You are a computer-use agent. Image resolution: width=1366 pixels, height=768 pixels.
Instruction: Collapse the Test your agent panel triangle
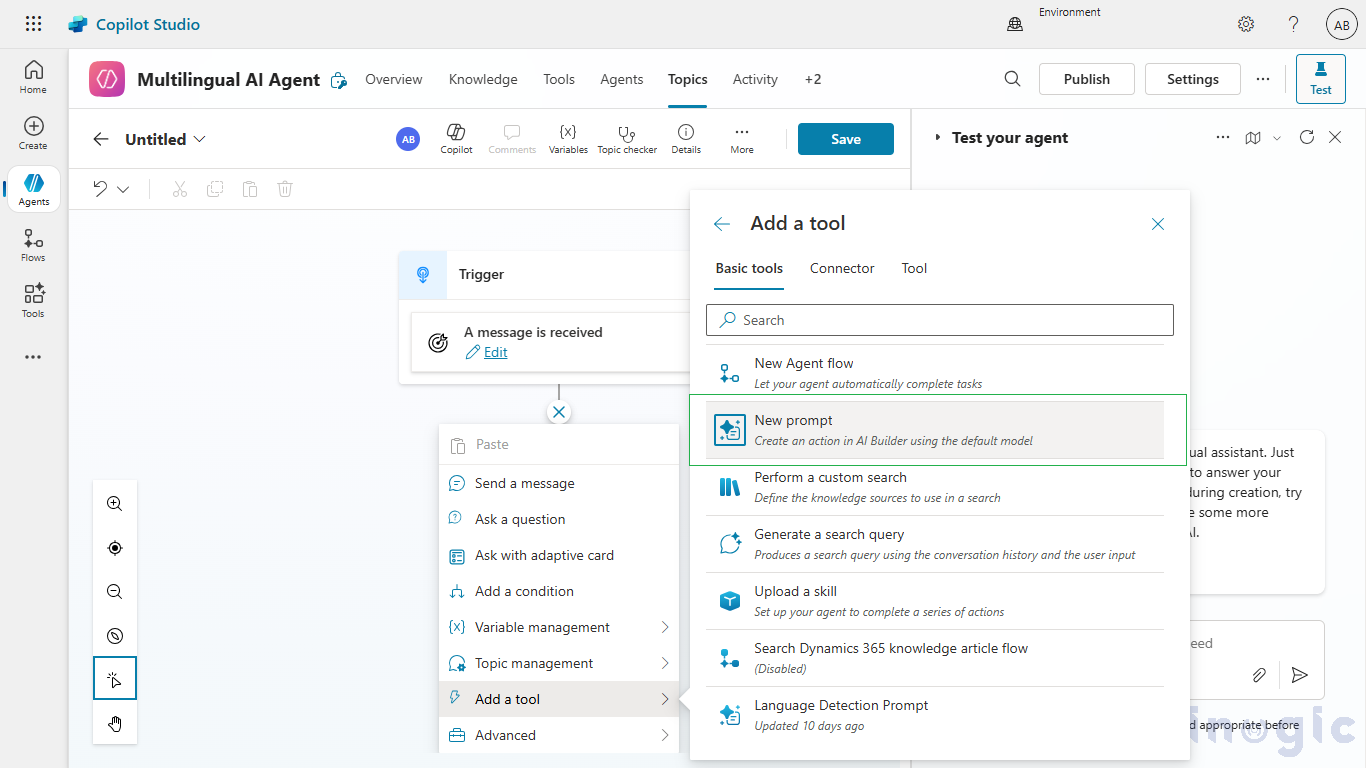point(937,138)
